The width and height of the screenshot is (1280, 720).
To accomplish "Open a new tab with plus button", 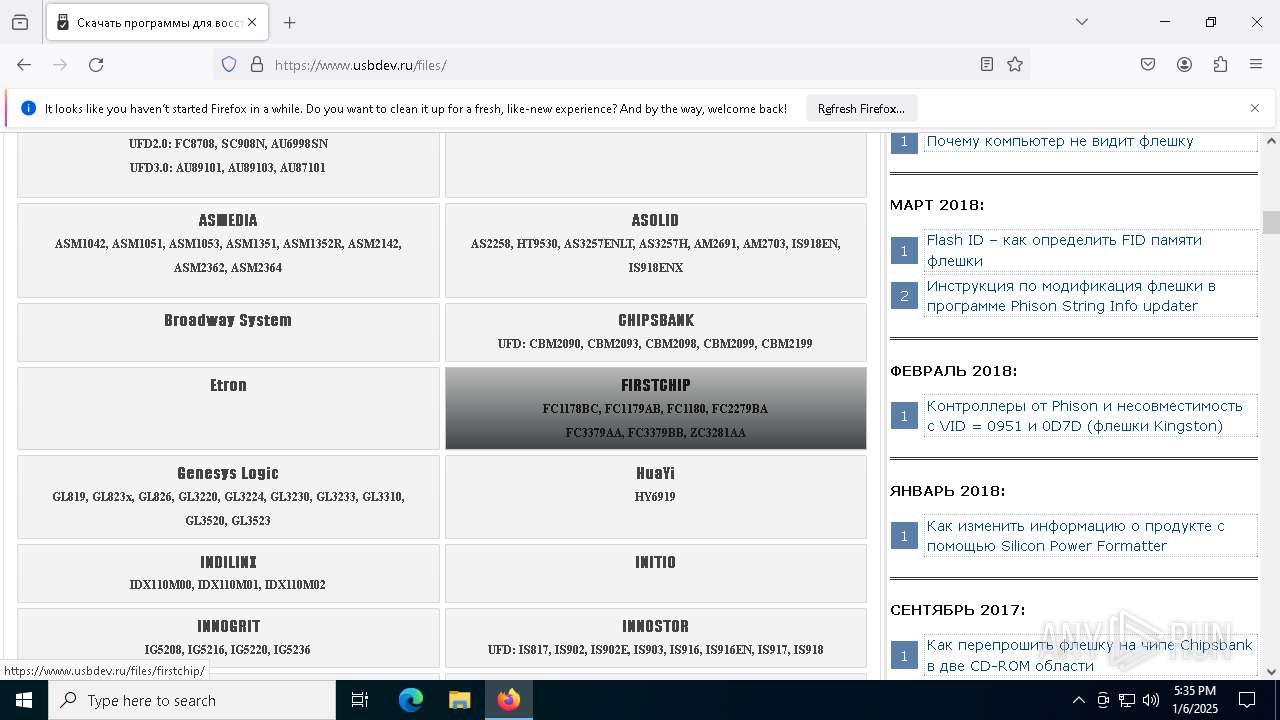I will click(289, 22).
